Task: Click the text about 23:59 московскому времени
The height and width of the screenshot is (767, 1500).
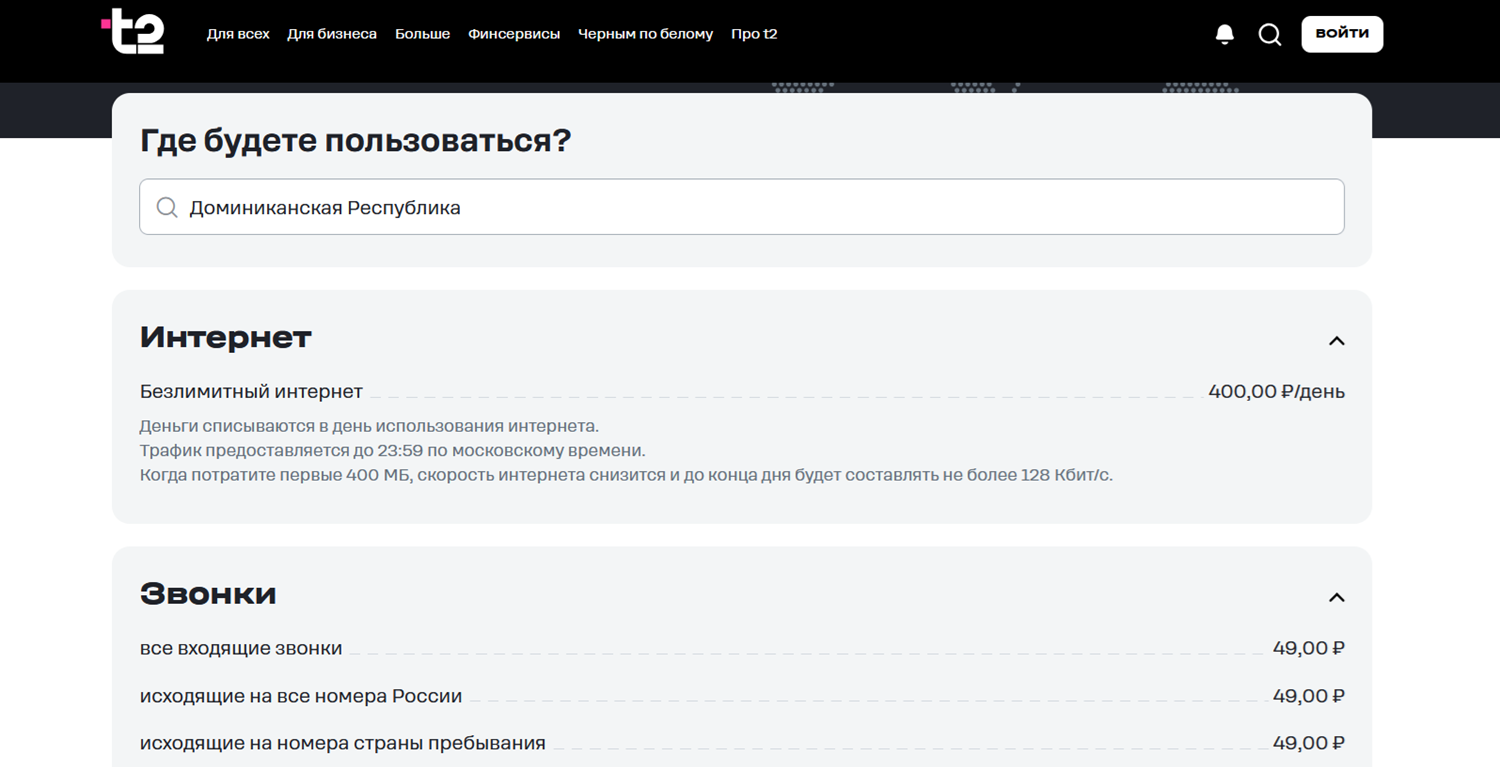Action: [393, 450]
